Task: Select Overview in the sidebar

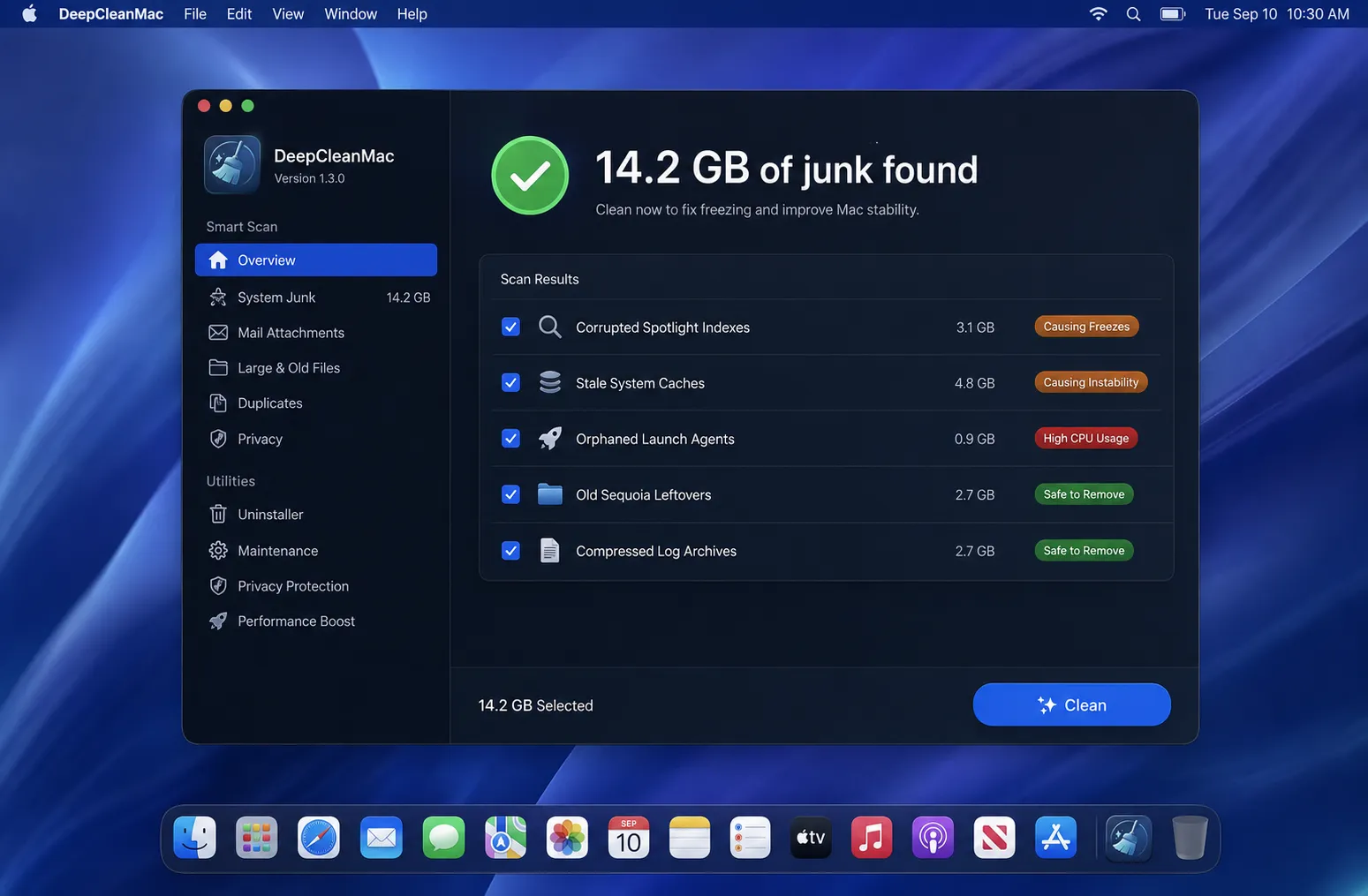Action: click(316, 260)
